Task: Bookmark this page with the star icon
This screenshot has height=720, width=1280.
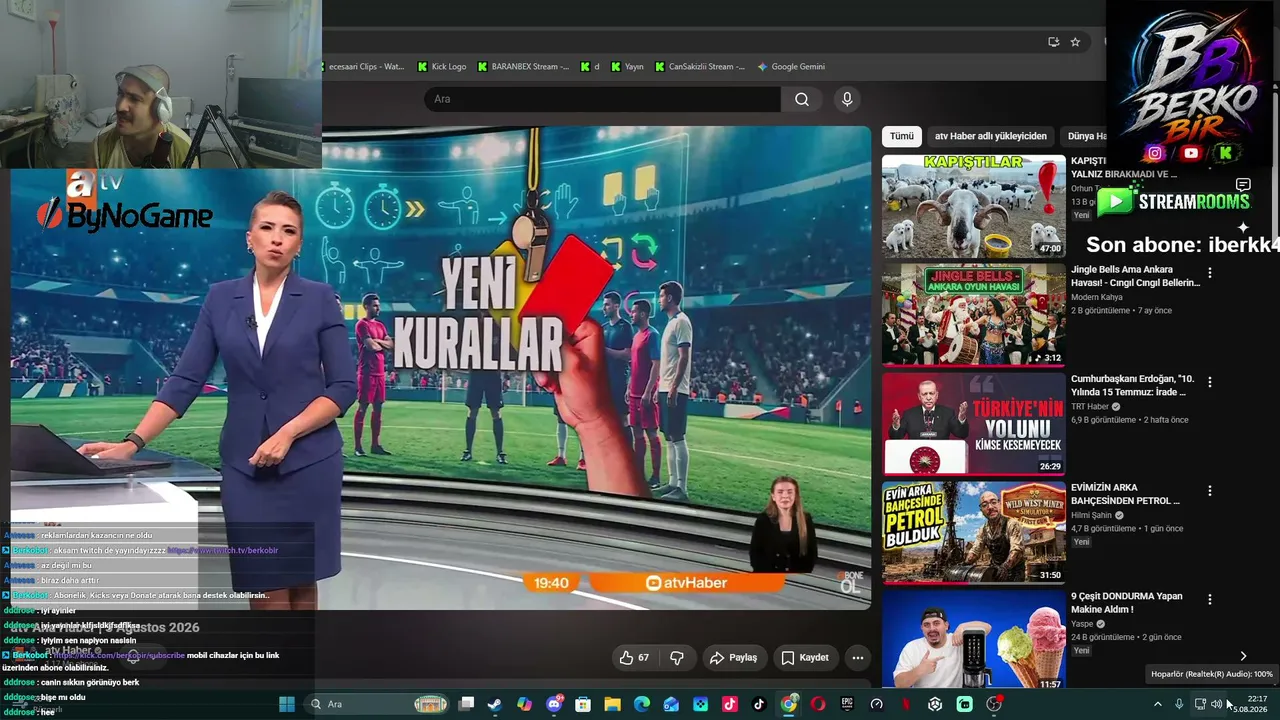Action: point(1075,42)
